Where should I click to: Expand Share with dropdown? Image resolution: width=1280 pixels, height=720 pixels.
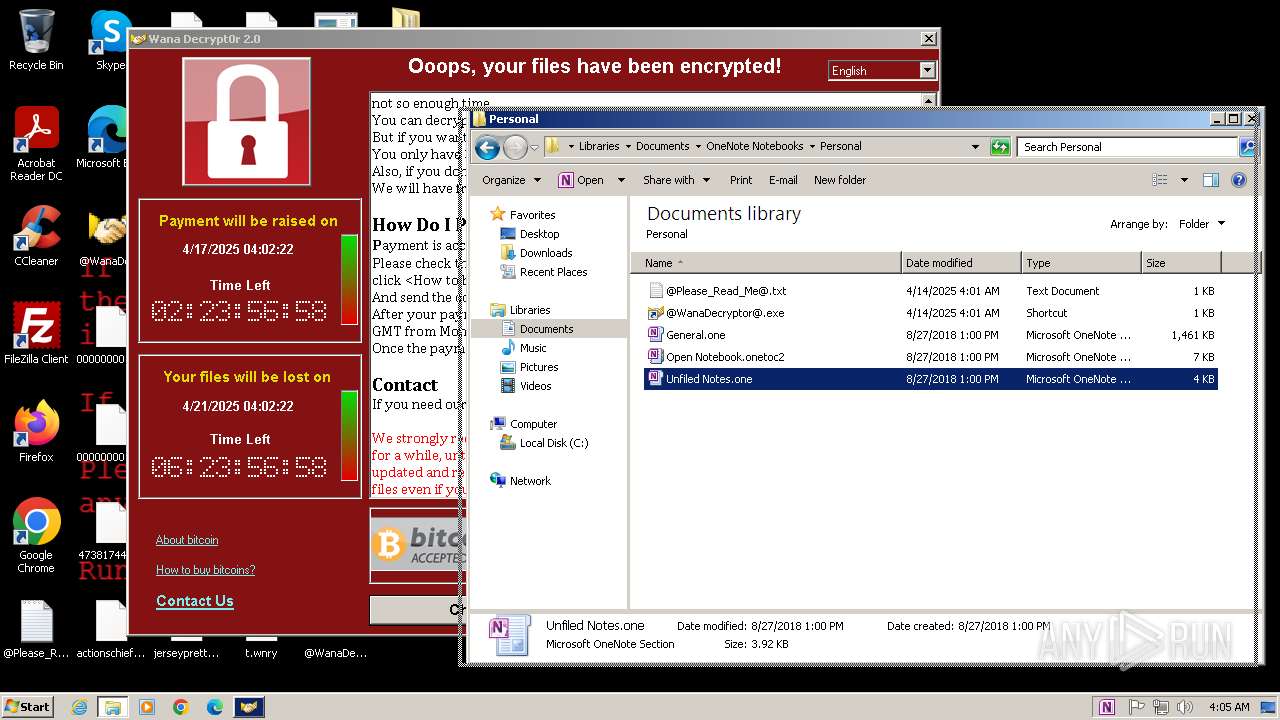(677, 180)
